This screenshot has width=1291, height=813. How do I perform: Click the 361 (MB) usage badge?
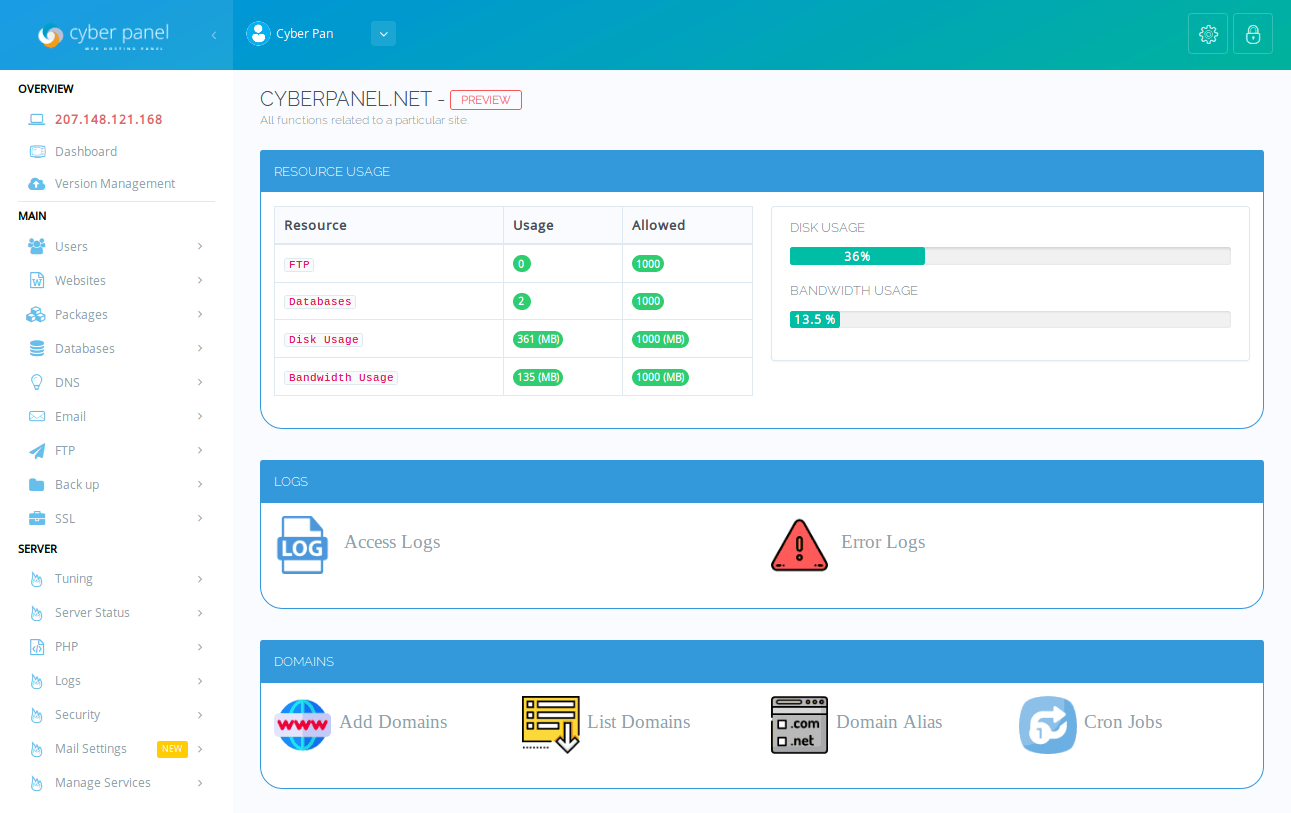pyautogui.click(x=538, y=340)
